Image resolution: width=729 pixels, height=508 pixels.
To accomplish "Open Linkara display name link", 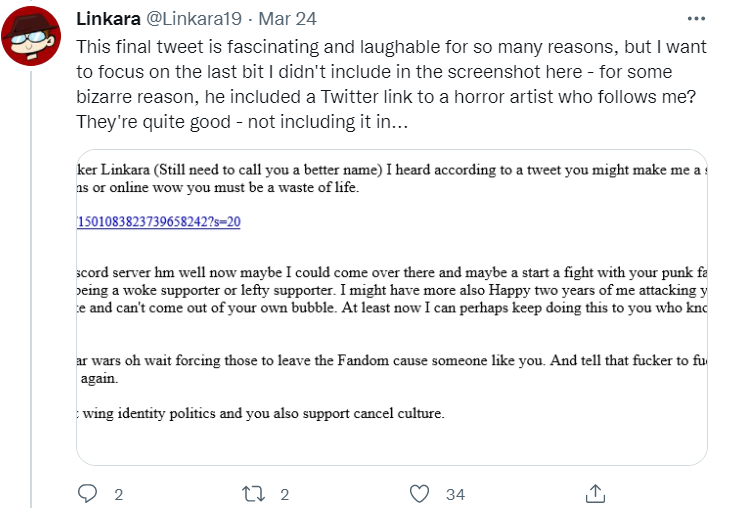I will click(108, 19).
